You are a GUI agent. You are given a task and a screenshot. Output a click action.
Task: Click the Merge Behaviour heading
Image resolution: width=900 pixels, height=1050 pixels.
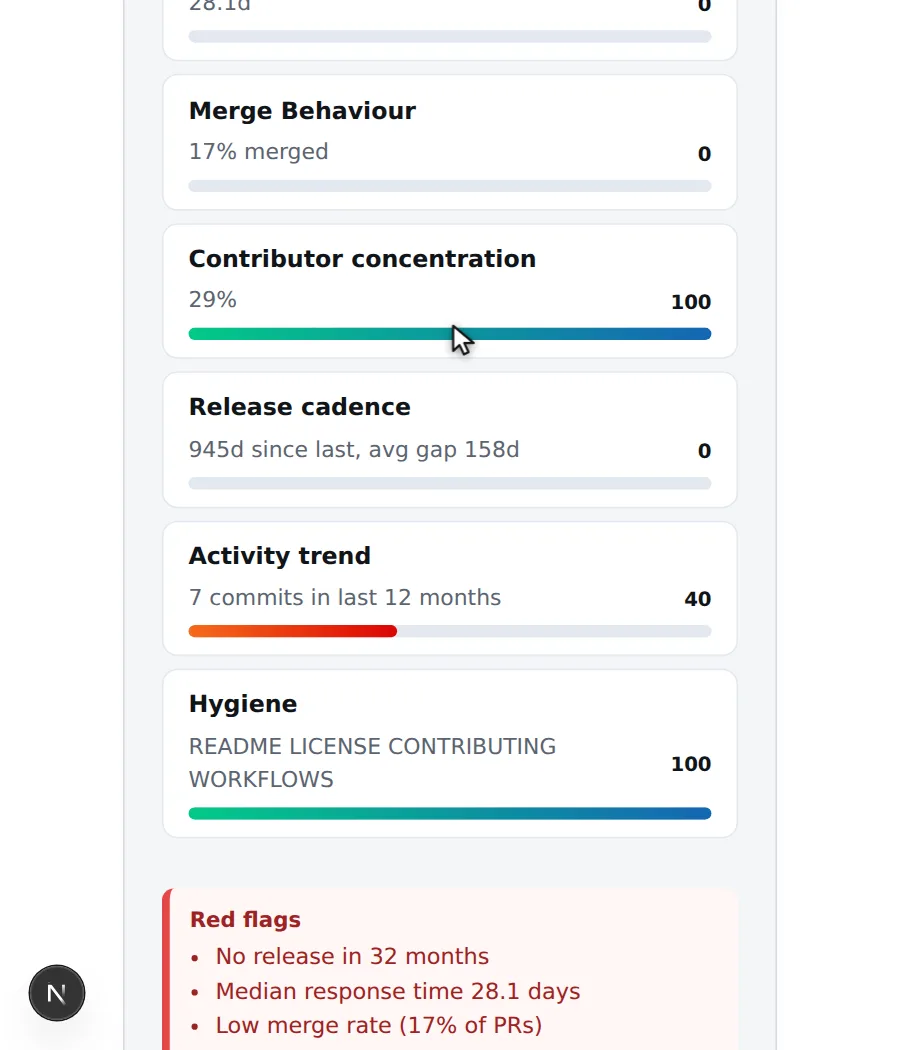pyautogui.click(x=302, y=111)
